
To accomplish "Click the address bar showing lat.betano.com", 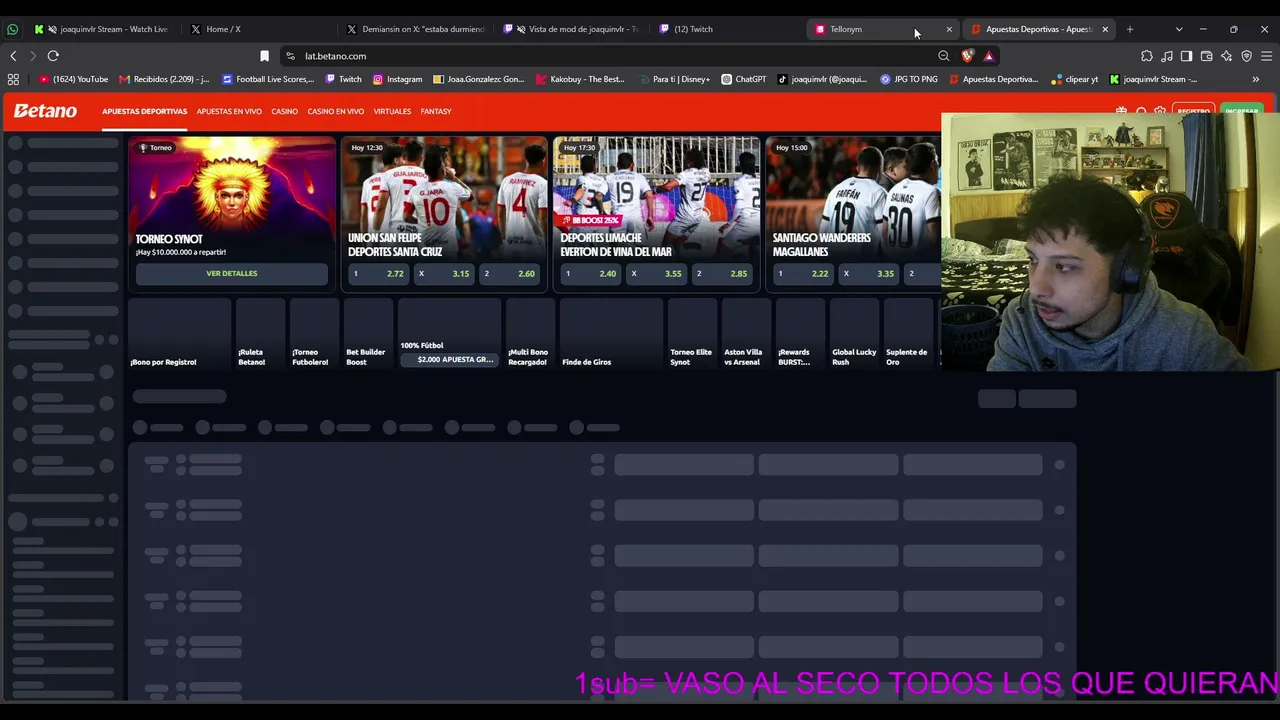I will (x=610, y=56).
